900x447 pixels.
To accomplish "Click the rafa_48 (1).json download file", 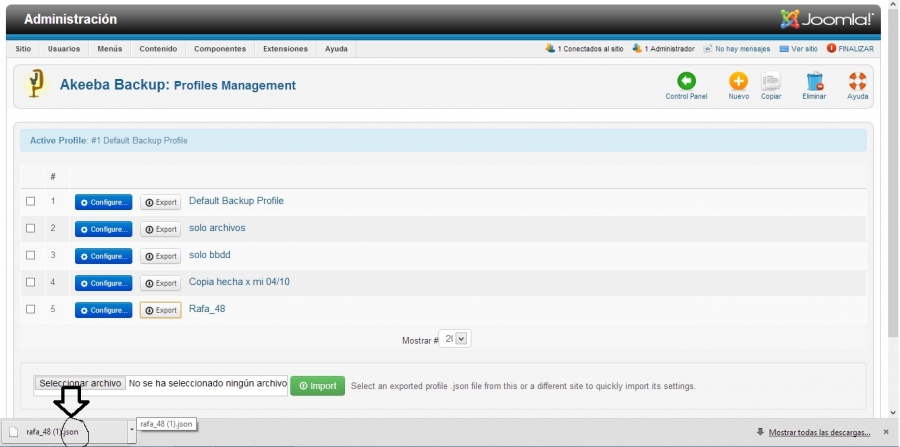I will coord(64,432).
